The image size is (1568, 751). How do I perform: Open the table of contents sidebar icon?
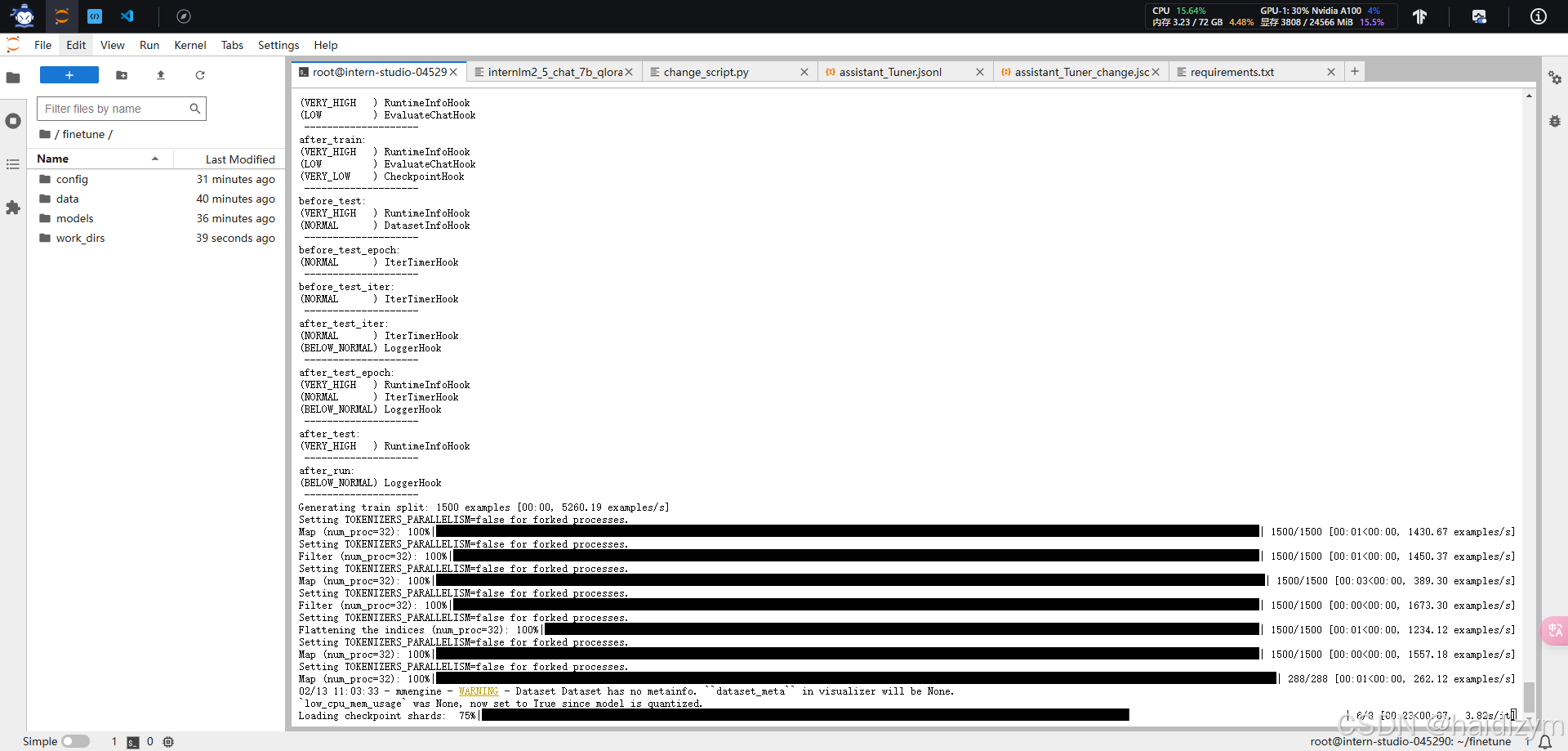13,164
